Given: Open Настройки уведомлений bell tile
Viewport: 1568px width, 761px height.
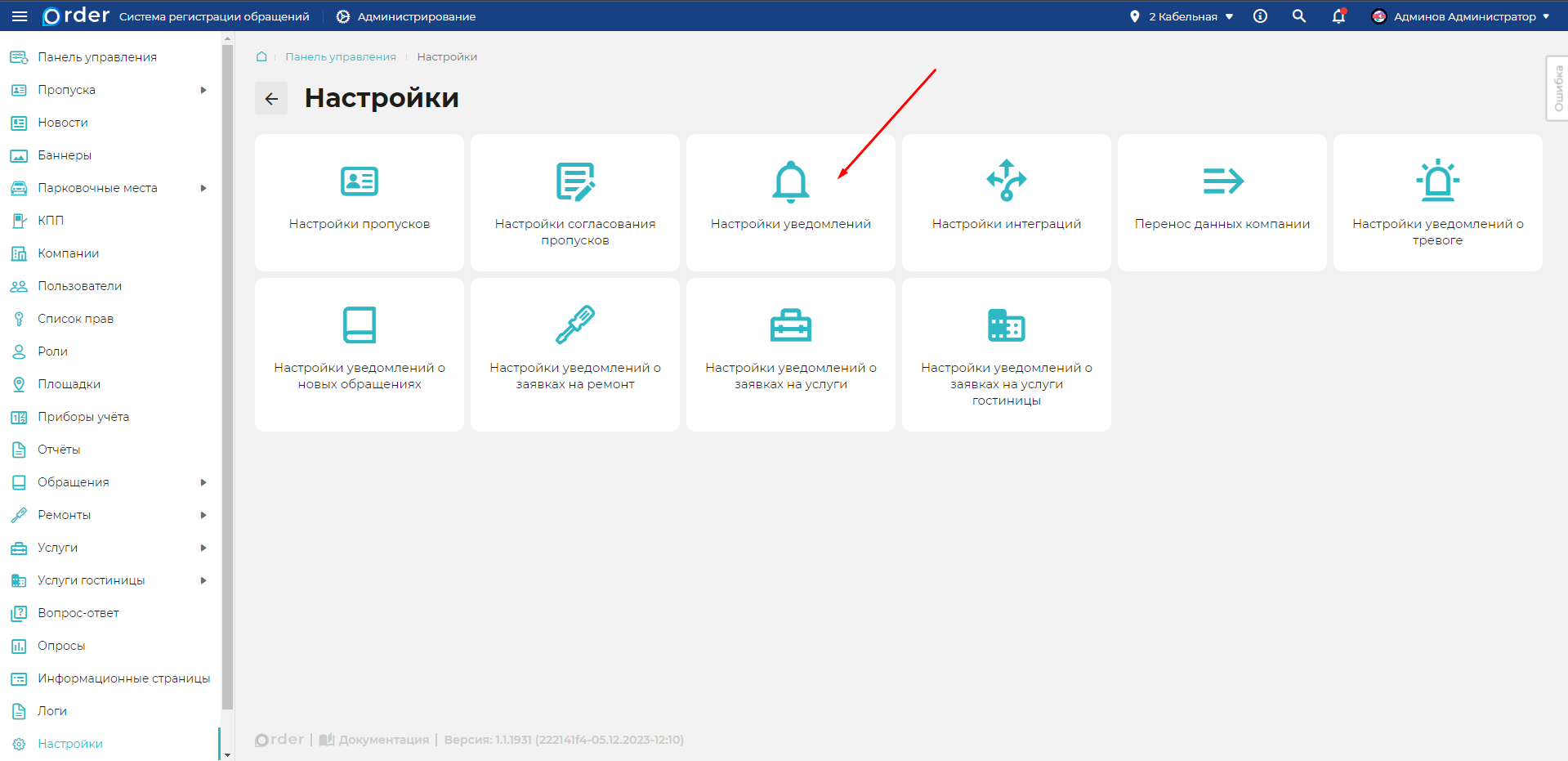Looking at the screenshot, I should pos(790,181).
